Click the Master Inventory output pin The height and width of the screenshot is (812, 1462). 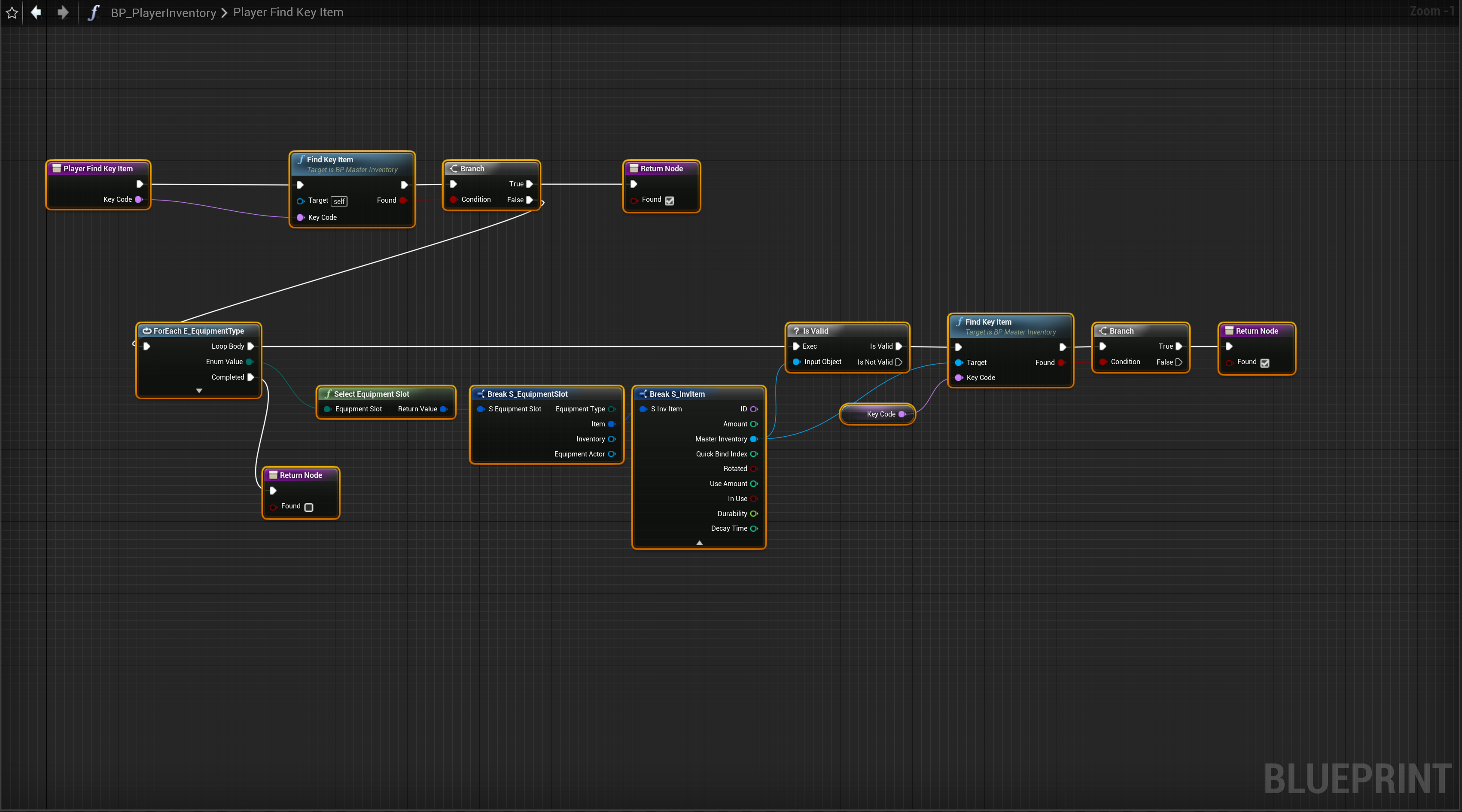pyautogui.click(x=754, y=439)
